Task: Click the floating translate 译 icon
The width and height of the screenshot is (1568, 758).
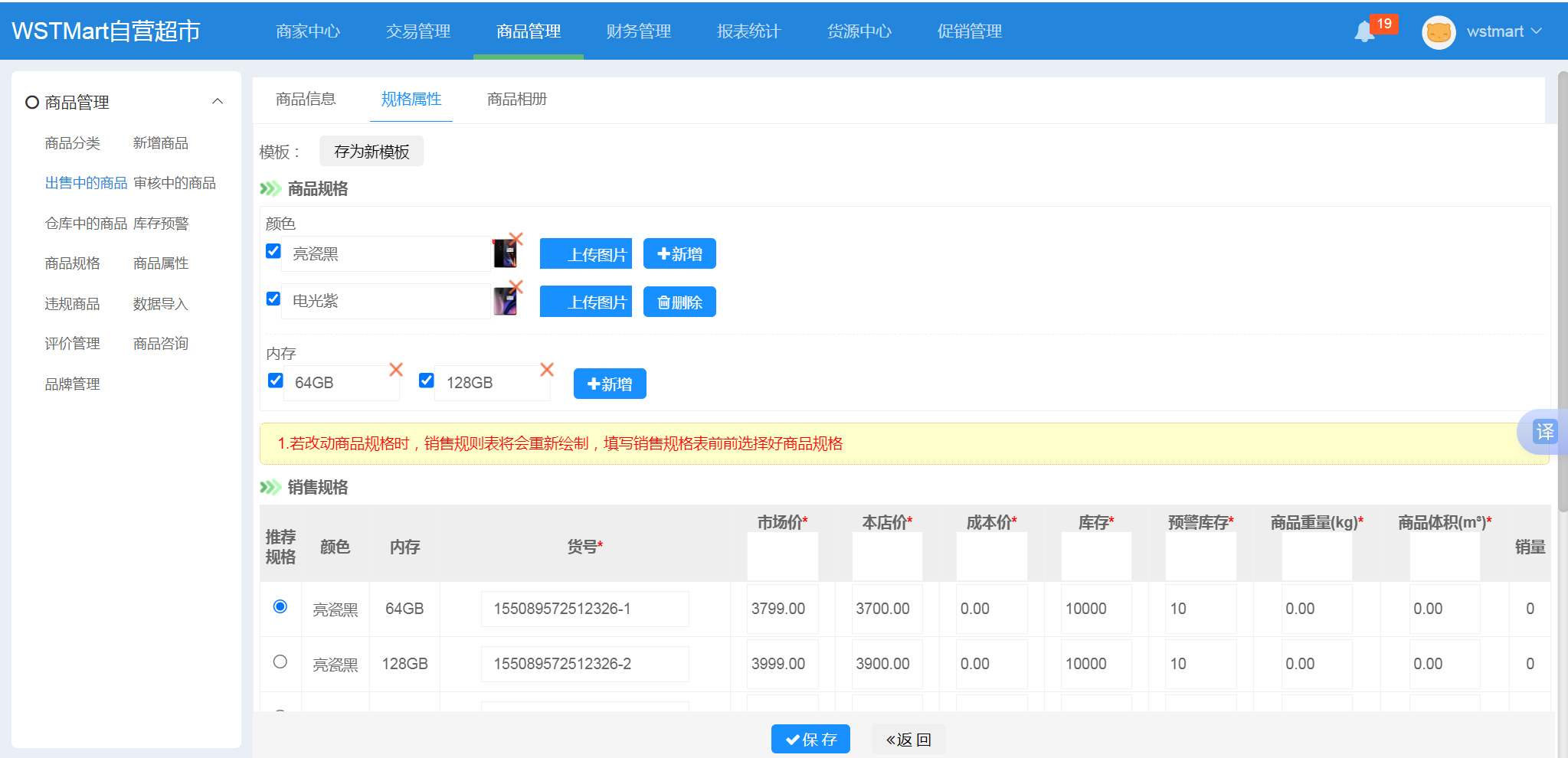Action: [1544, 432]
